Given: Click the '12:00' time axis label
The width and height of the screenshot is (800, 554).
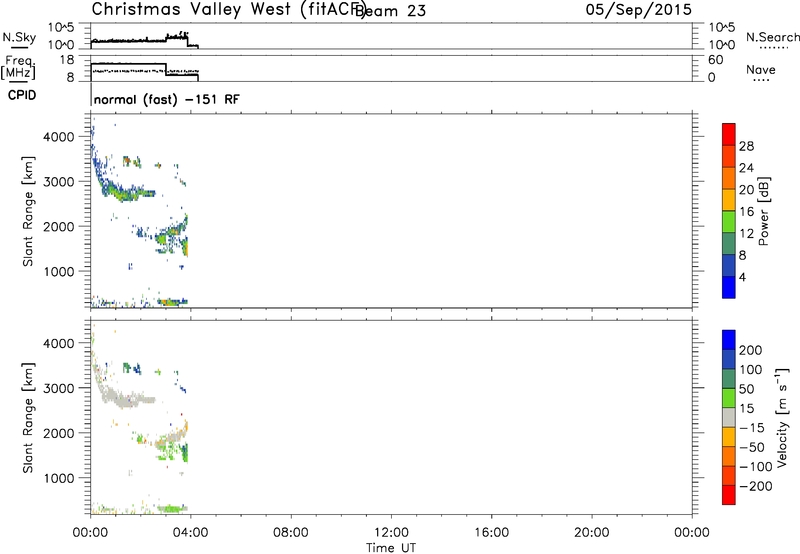Looking at the screenshot, I should 391,533.
